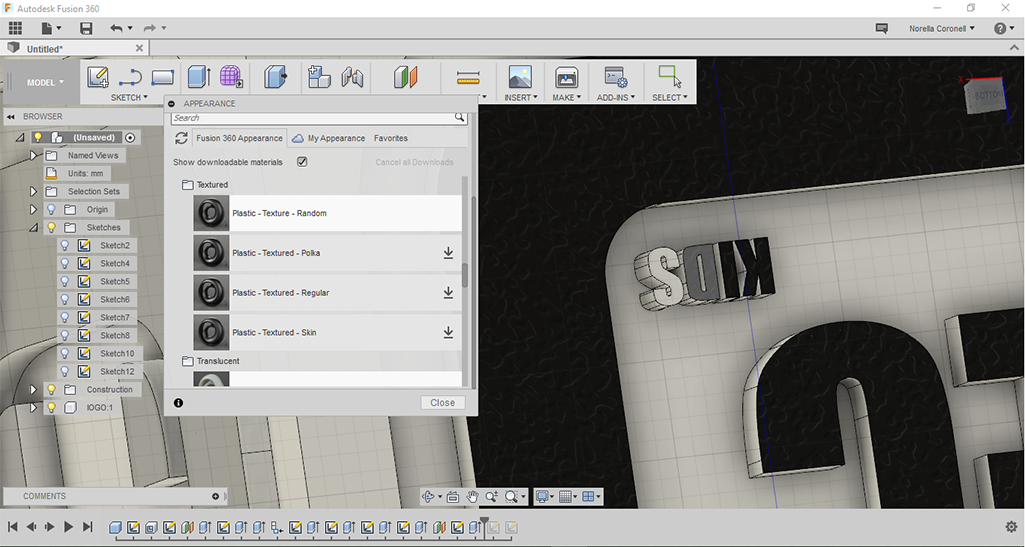Open Norella Coronell account menu
The height and width of the screenshot is (547, 1025).
tap(941, 28)
